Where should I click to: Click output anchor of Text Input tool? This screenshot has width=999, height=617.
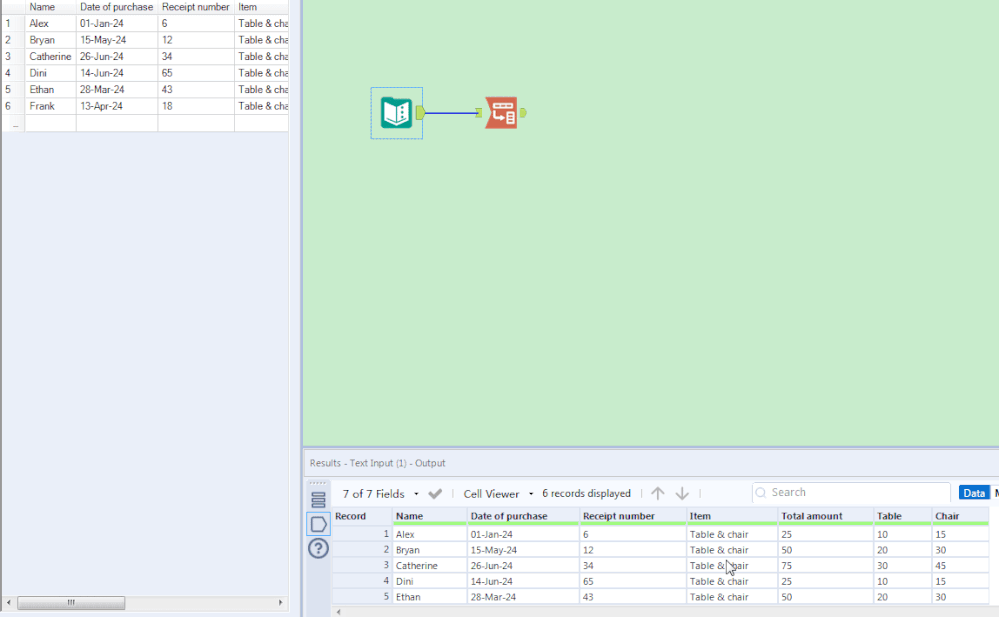(x=420, y=113)
